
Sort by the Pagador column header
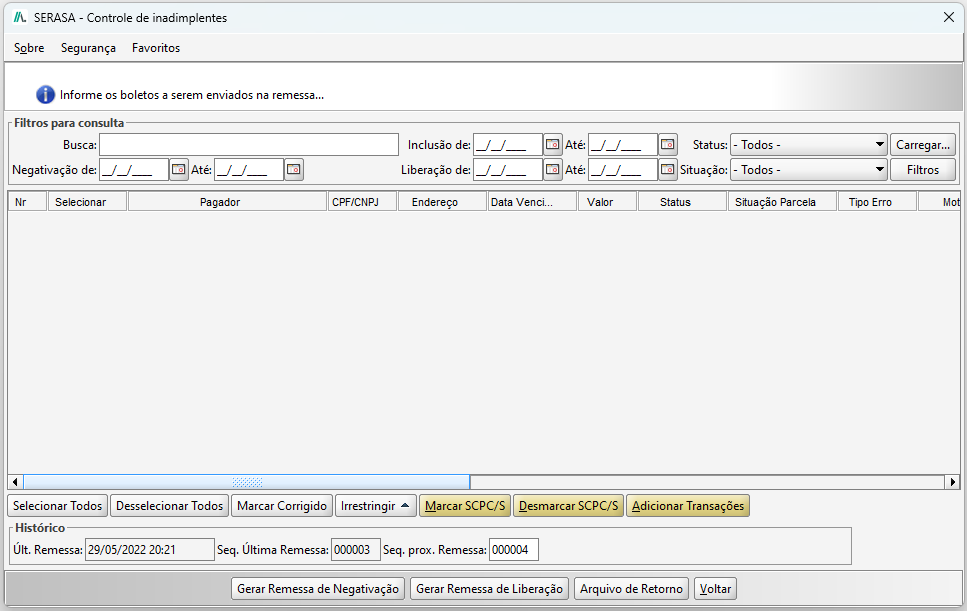tap(227, 202)
